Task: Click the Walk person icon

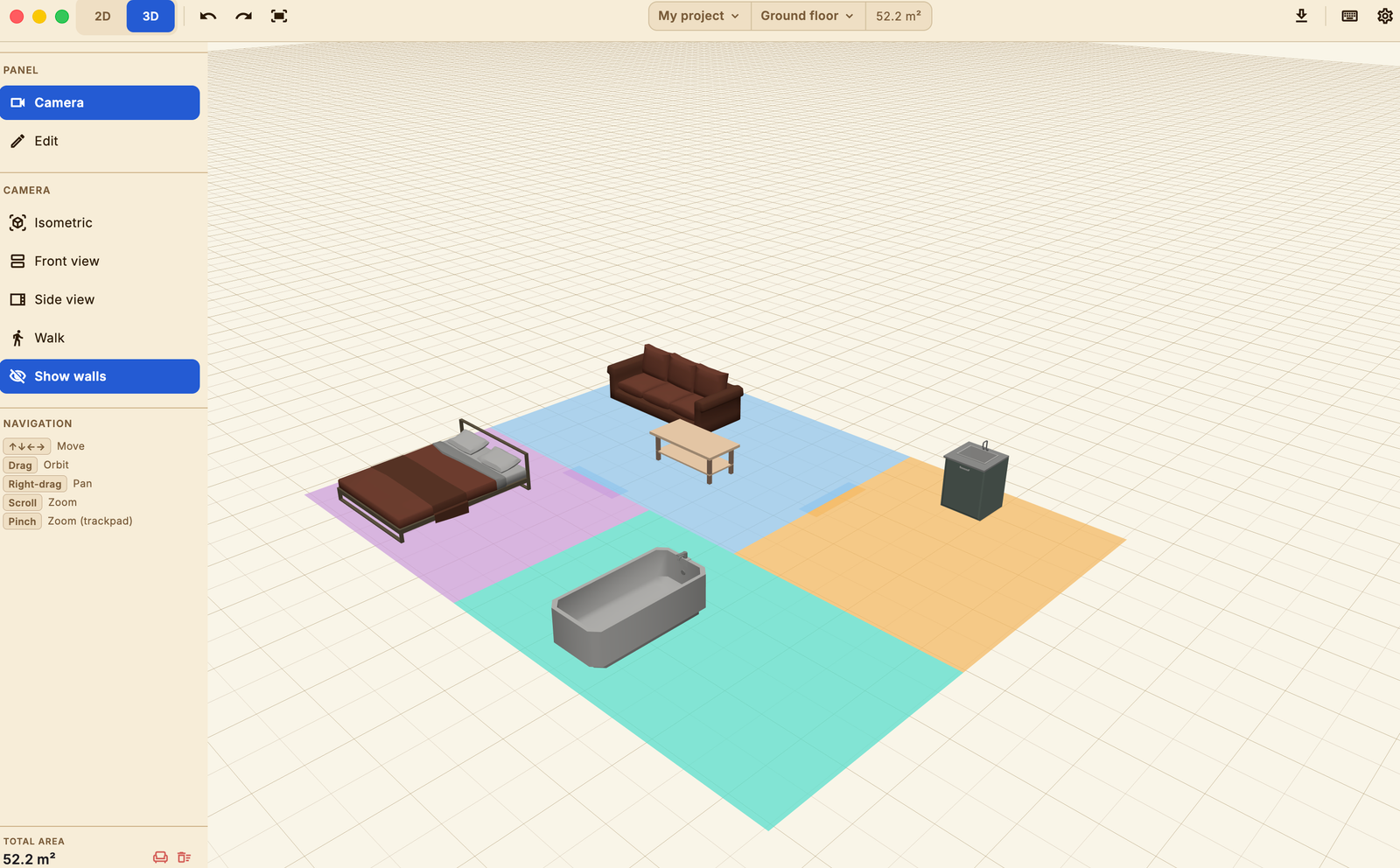Action: point(17,338)
